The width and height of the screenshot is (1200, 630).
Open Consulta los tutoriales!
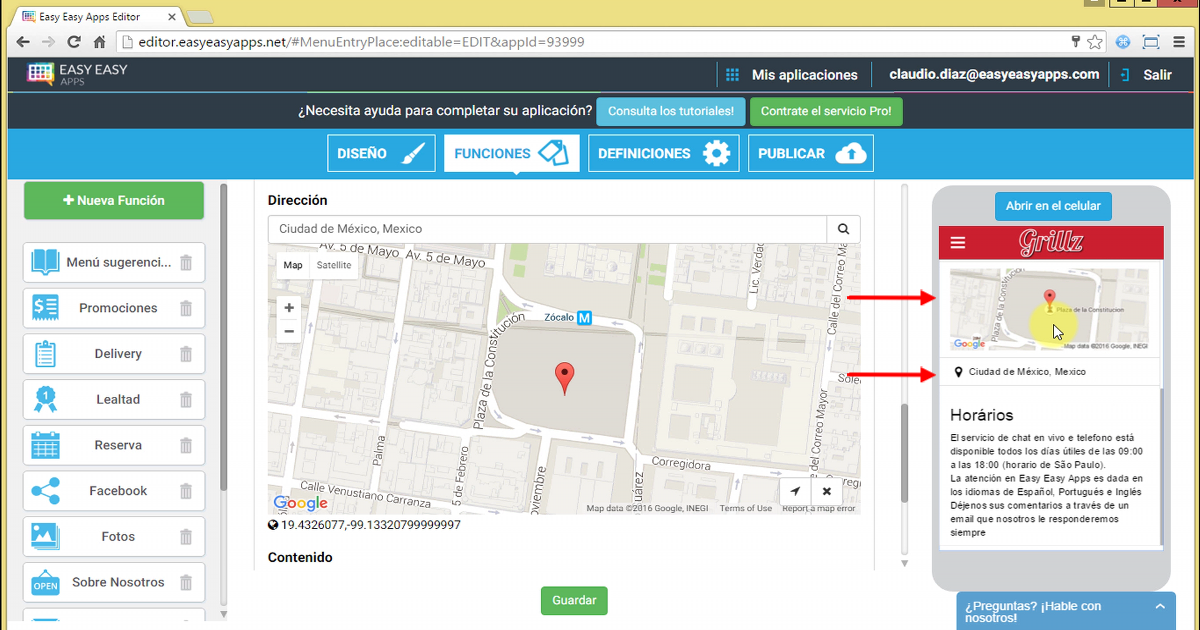[x=670, y=111]
